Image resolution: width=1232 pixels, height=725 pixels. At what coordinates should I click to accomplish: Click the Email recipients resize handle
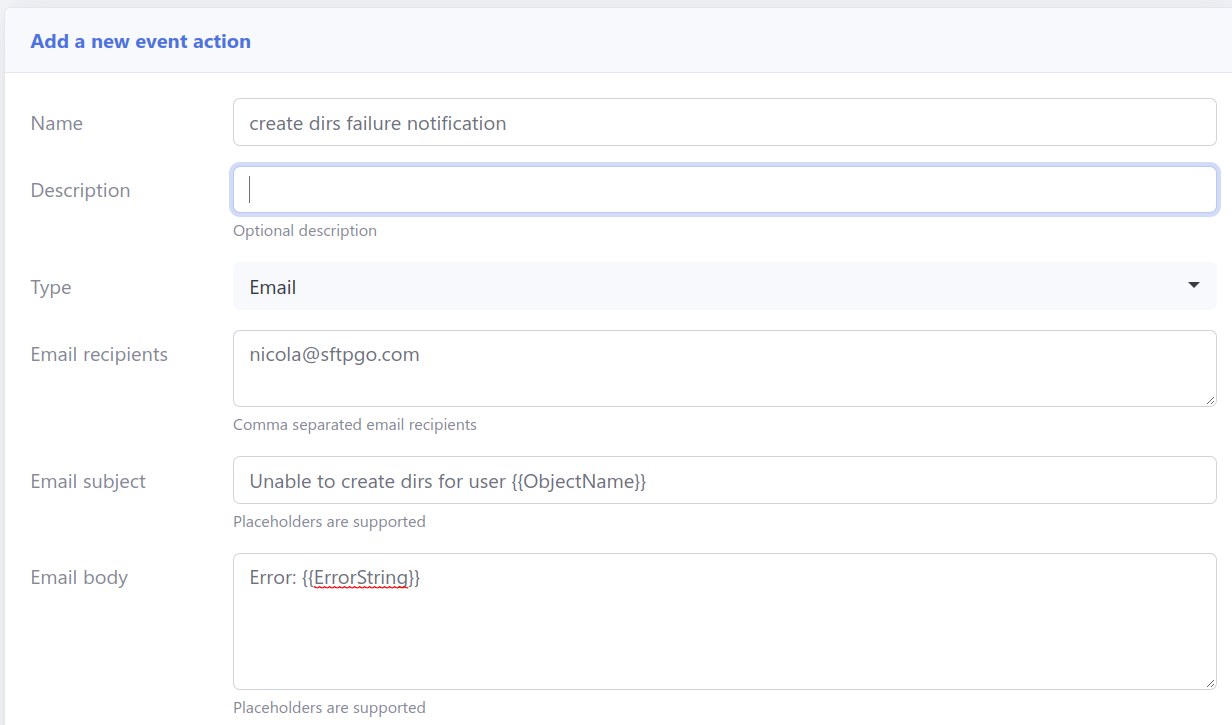(x=1210, y=400)
